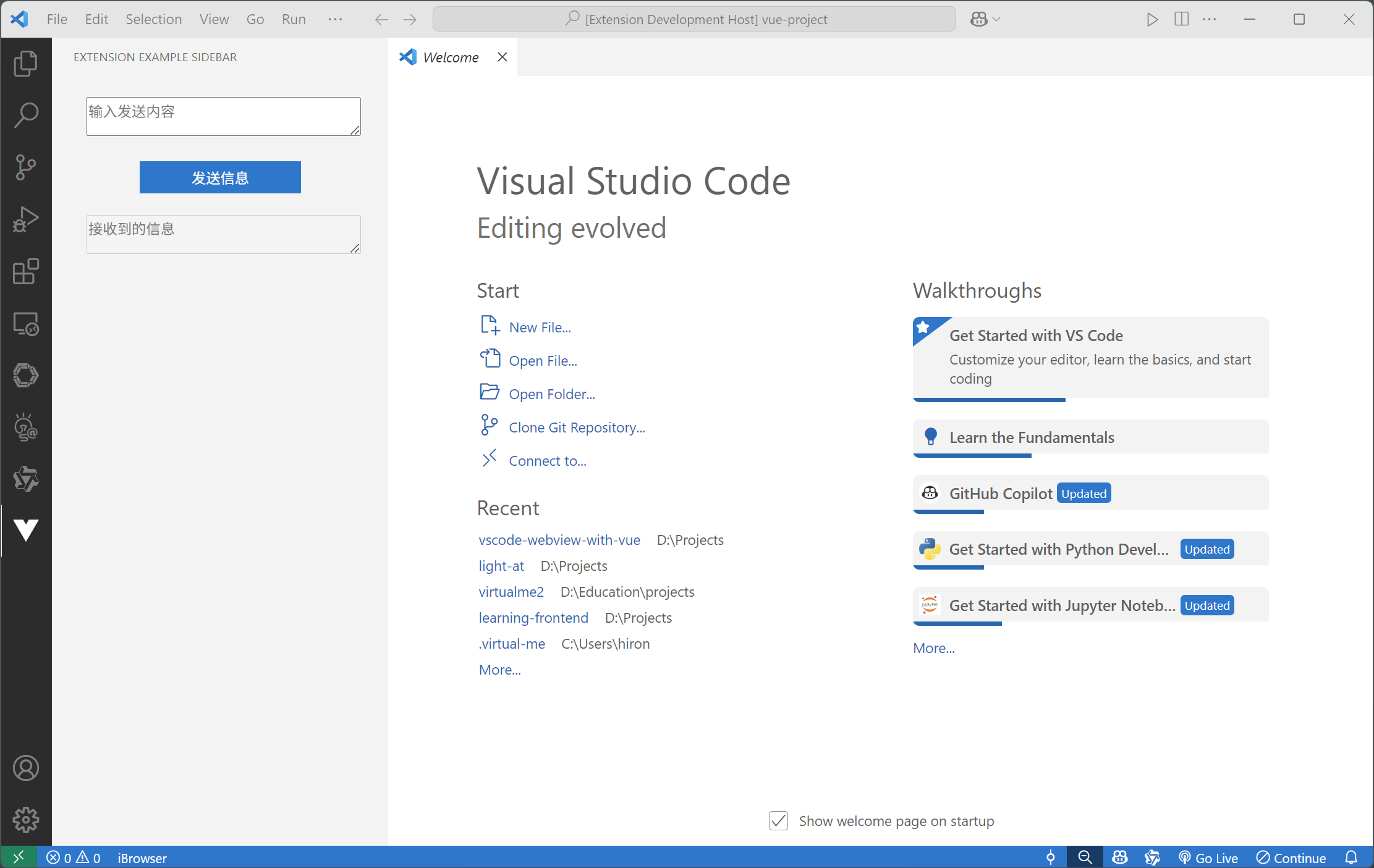
Task: Toggle split editor layout icon
Action: 1181,19
